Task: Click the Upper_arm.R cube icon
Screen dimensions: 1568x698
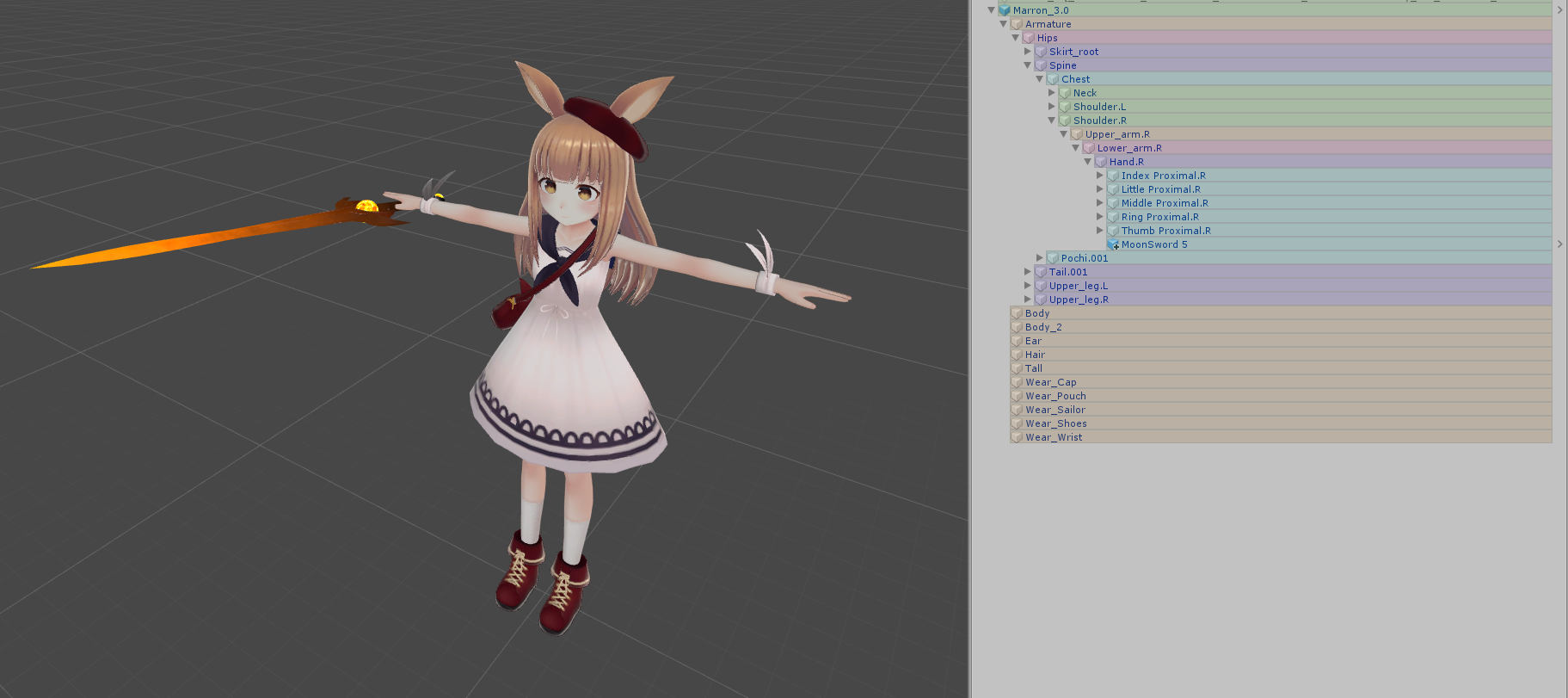Action: click(1077, 134)
